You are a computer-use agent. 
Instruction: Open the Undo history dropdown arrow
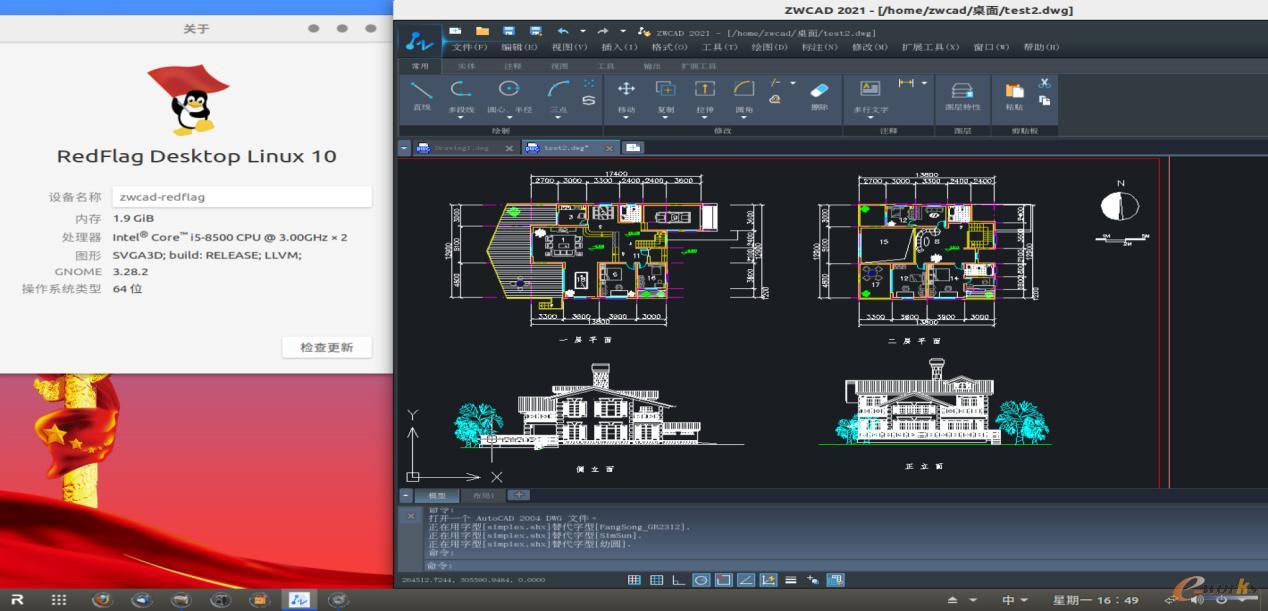coord(583,31)
